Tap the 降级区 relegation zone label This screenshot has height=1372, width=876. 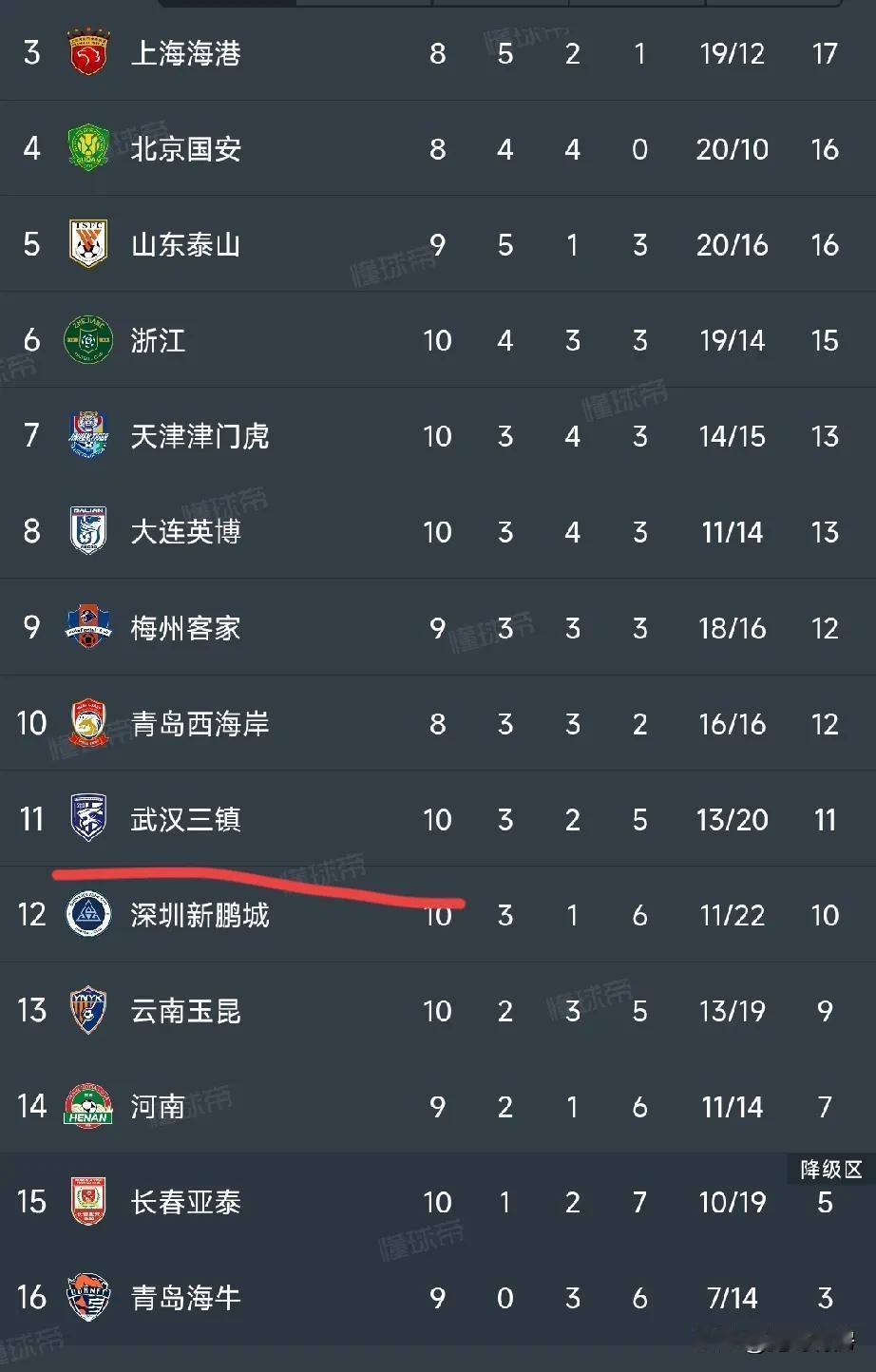point(831,1169)
